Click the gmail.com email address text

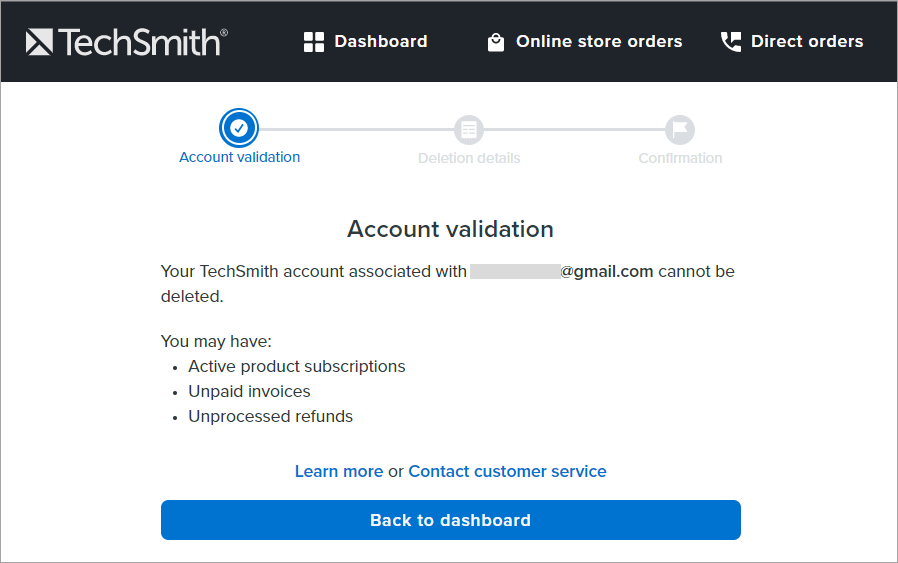coord(606,271)
